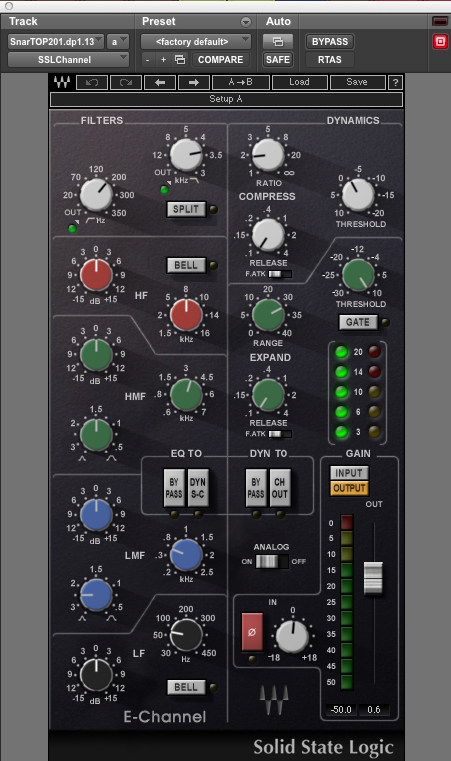Click the compressor THRESHOLD knob
Image resolution: width=451 pixels, height=761 pixels.
[x=358, y=195]
